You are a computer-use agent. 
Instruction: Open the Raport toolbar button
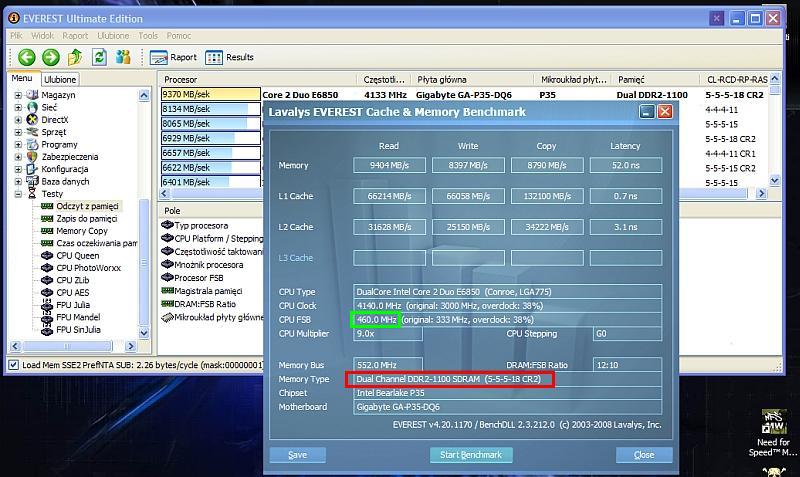tap(173, 57)
